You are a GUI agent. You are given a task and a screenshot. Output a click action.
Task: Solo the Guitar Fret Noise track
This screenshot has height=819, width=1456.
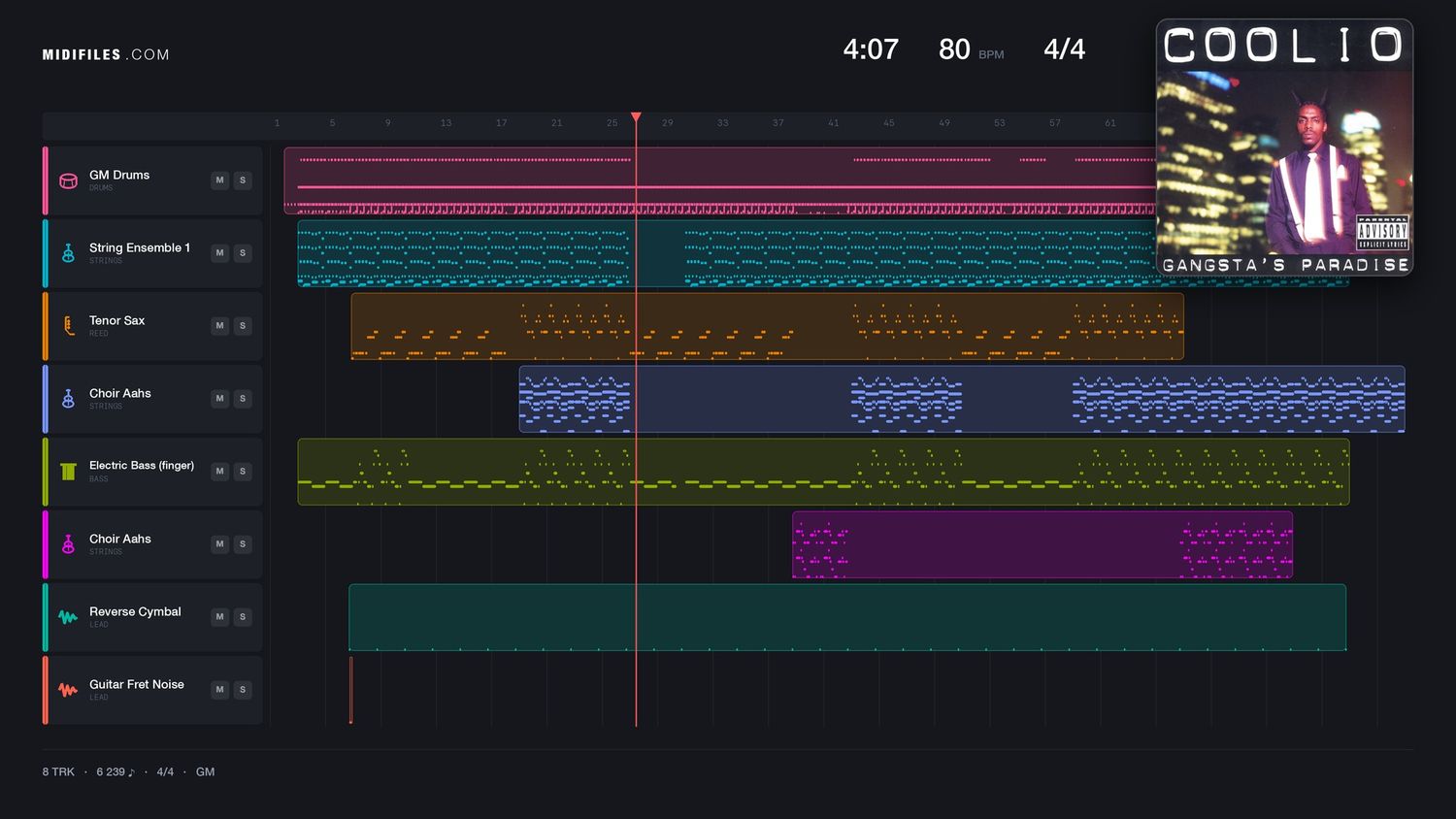243,690
